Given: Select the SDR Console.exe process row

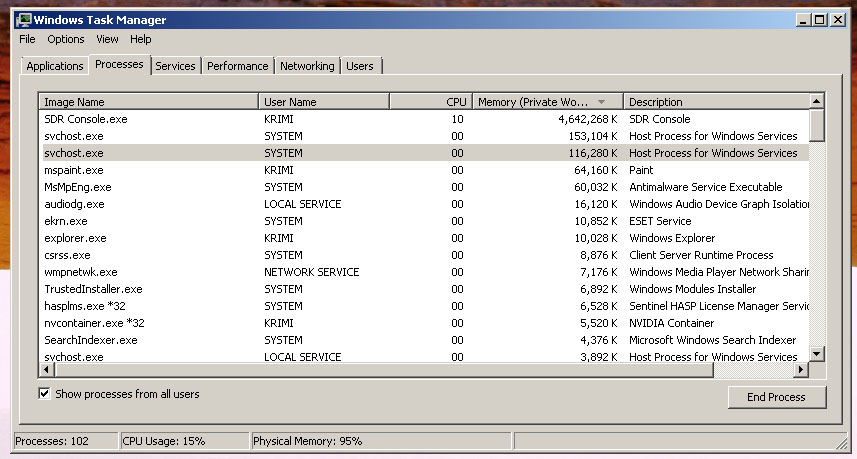Looking at the screenshot, I should pos(85,119).
